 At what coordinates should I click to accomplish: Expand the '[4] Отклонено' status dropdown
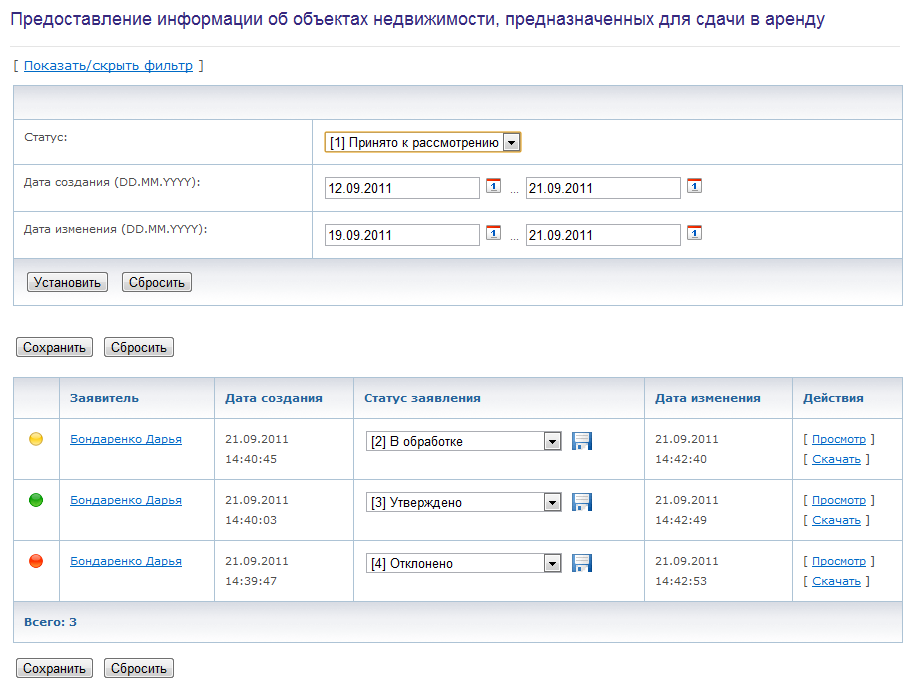pos(463,563)
